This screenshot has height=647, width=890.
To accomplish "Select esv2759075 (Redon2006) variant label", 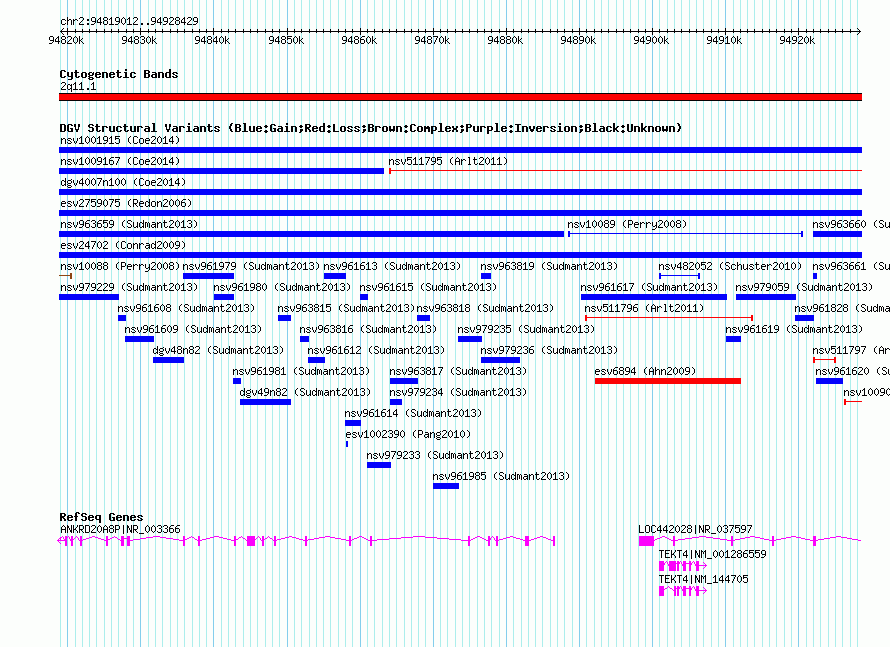I will point(125,203).
